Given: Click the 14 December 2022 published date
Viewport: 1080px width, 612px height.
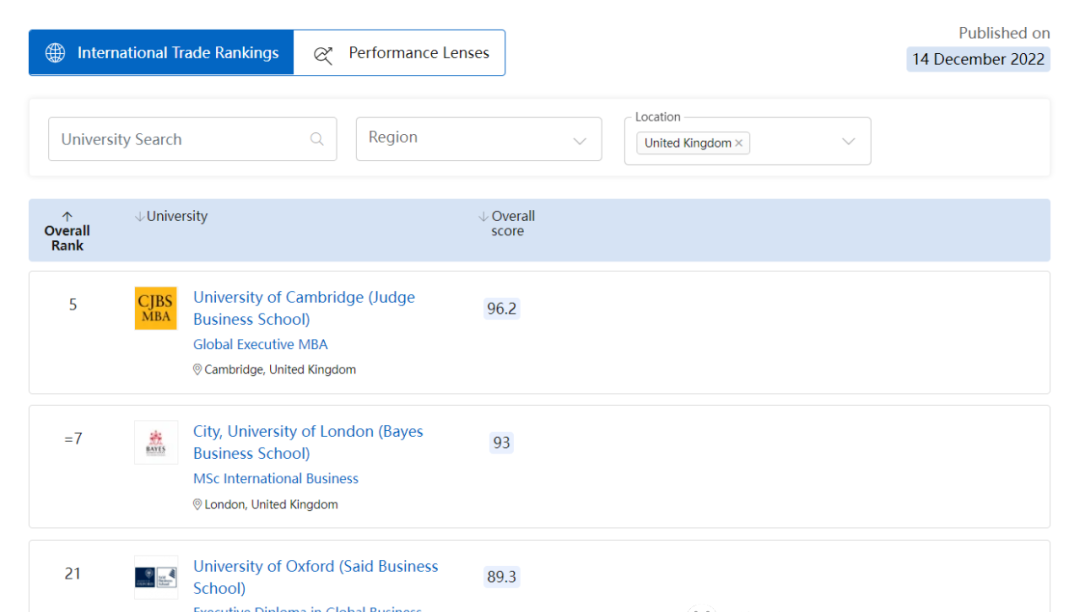Looking at the screenshot, I should [978, 59].
